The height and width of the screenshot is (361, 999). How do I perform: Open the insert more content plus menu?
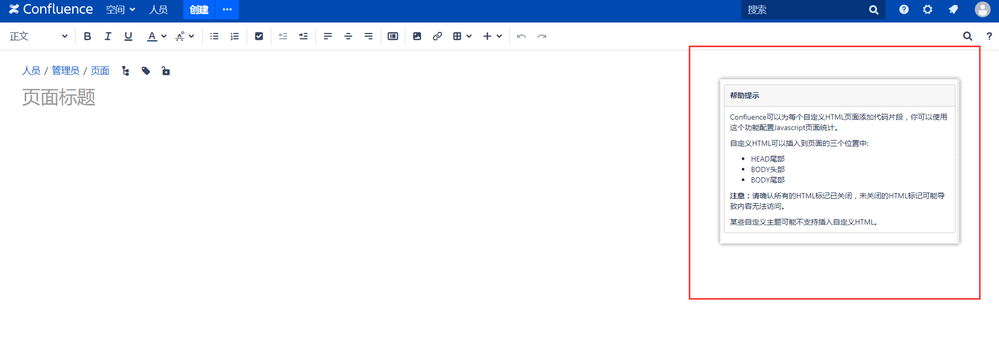coord(492,36)
